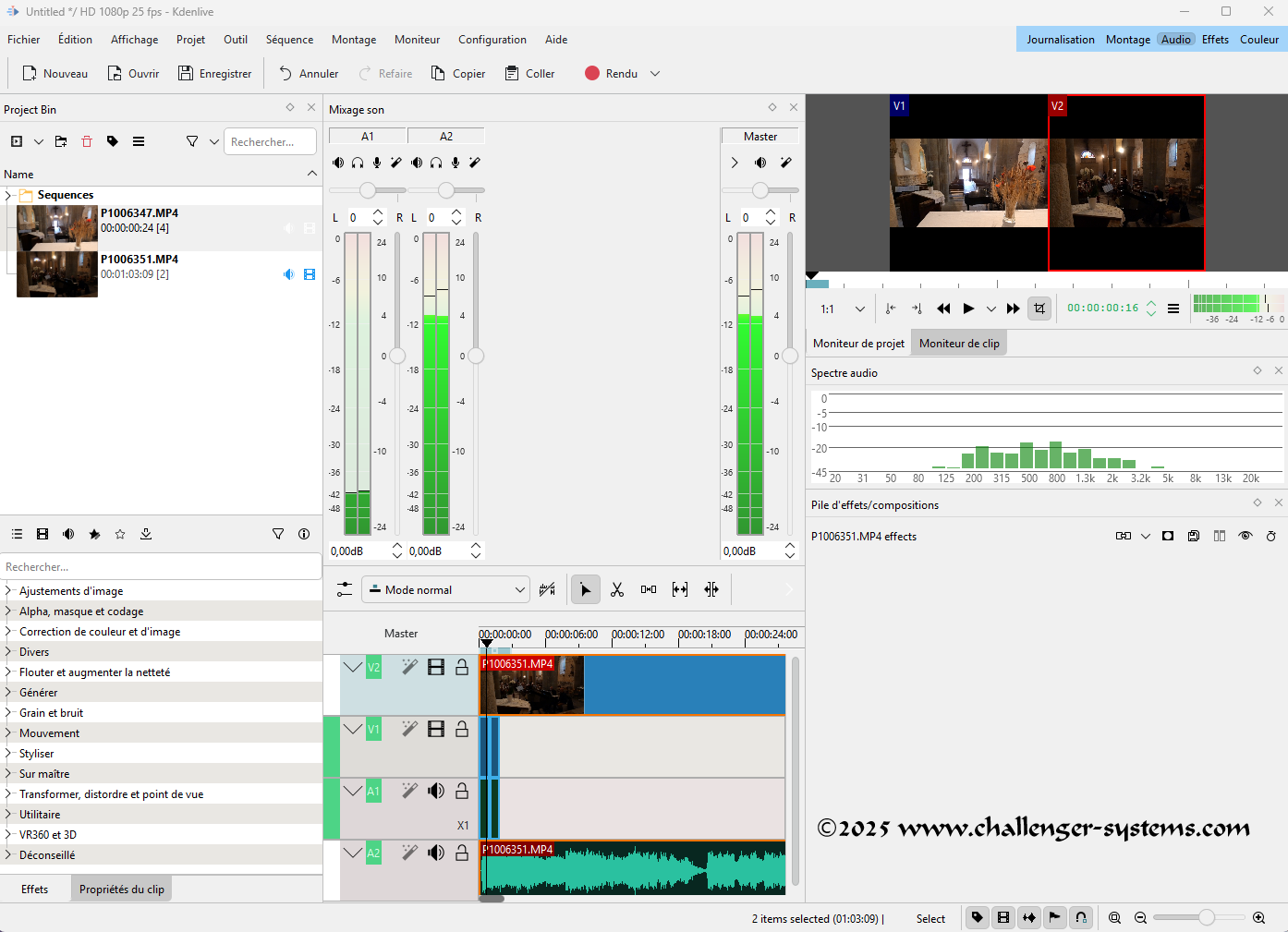Collapse the V2 track header chevron

[x=353, y=667]
